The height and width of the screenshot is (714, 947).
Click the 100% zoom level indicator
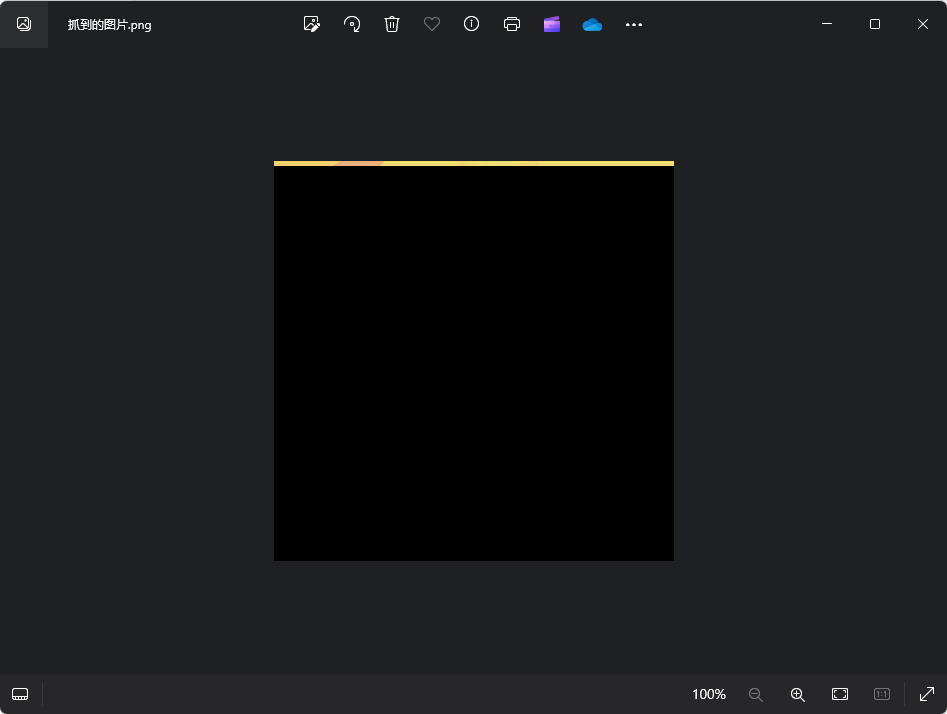tap(709, 694)
